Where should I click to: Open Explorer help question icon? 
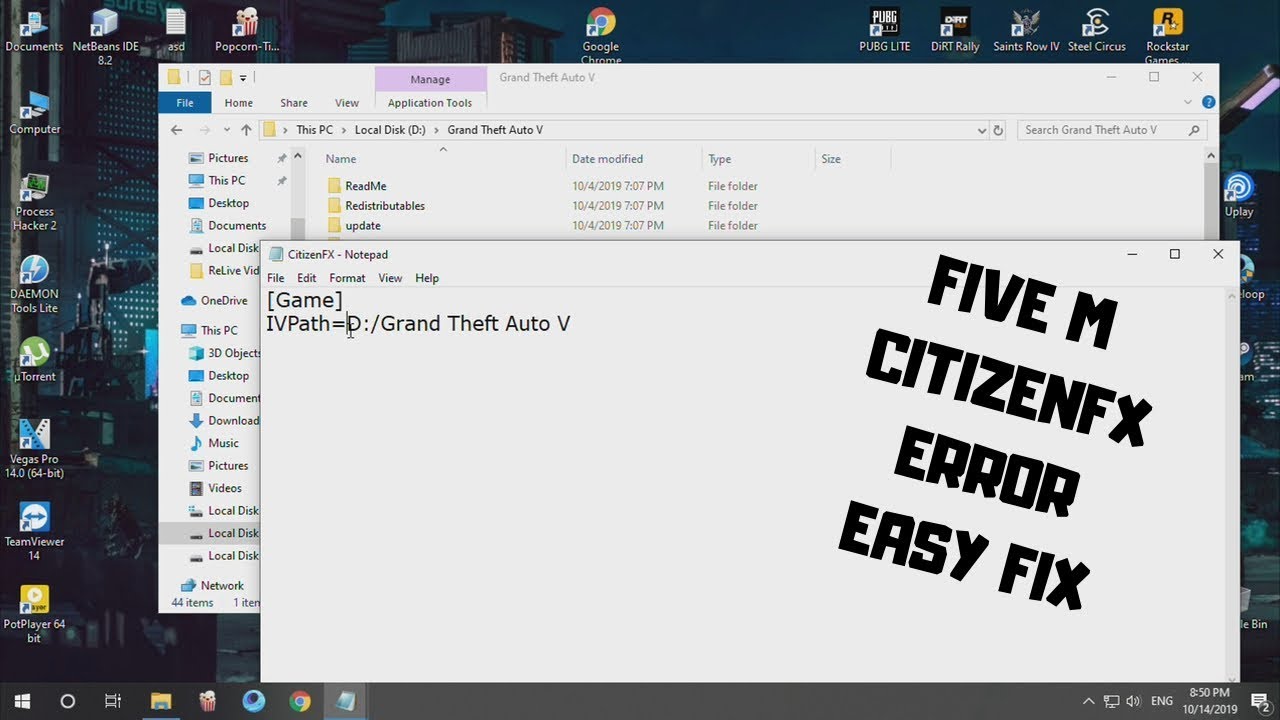pyautogui.click(x=1209, y=102)
